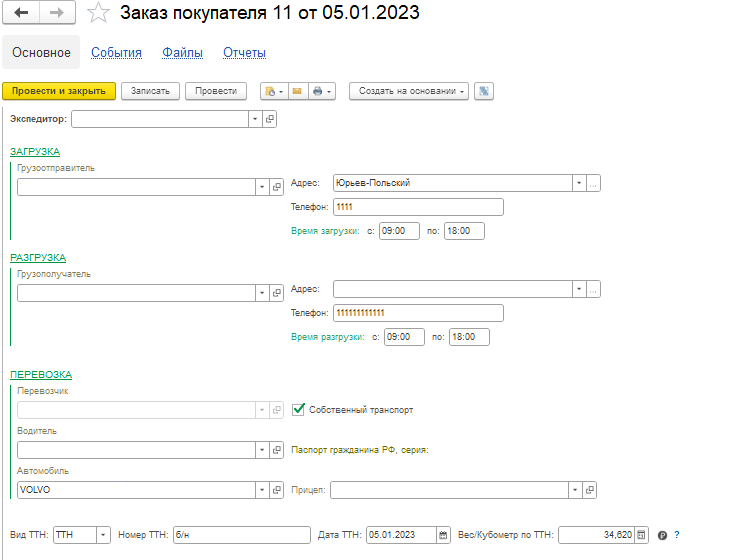This screenshot has width=749, height=560.
Task: Open calendar picker for Дата ТТН
Action: coord(443,535)
